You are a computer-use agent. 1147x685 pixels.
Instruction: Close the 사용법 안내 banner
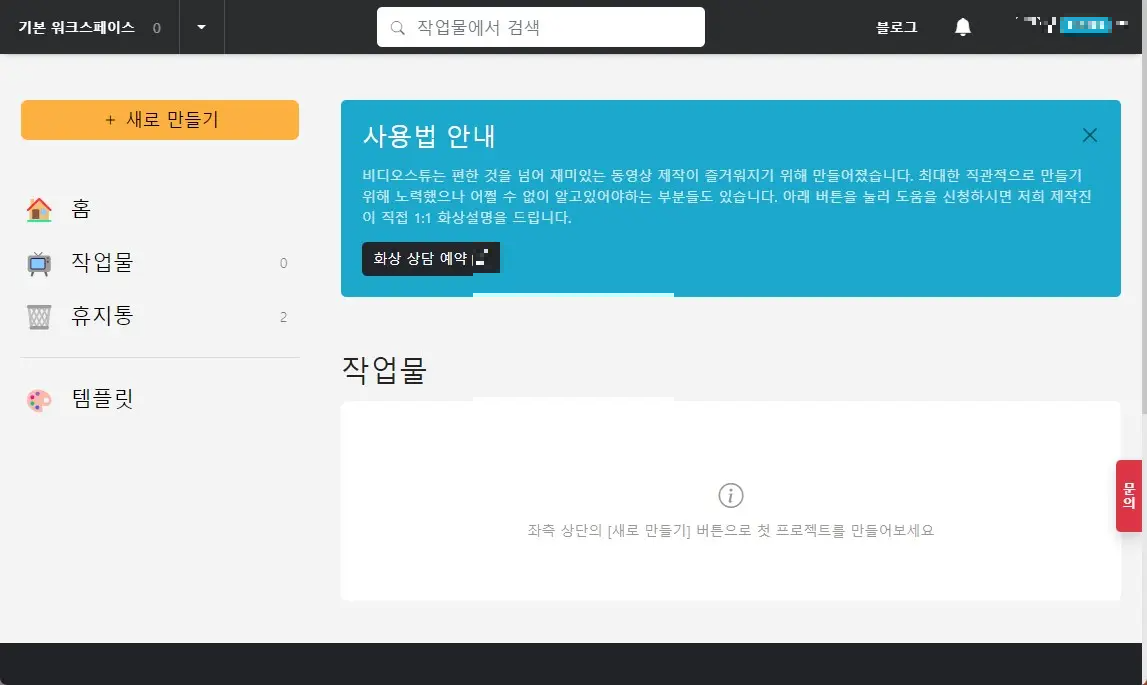1089,135
